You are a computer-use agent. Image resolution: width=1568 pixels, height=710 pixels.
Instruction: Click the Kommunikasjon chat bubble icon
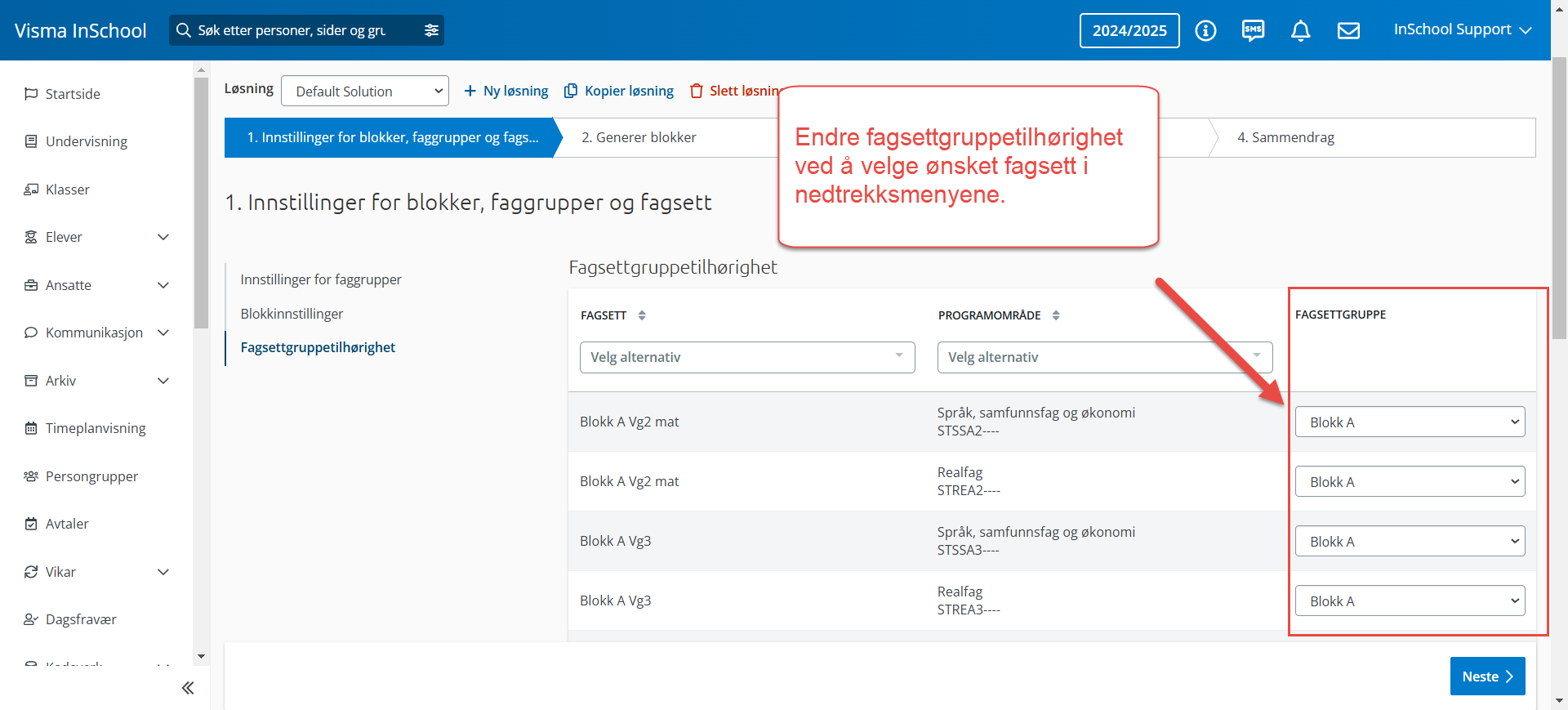click(x=31, y=333)
